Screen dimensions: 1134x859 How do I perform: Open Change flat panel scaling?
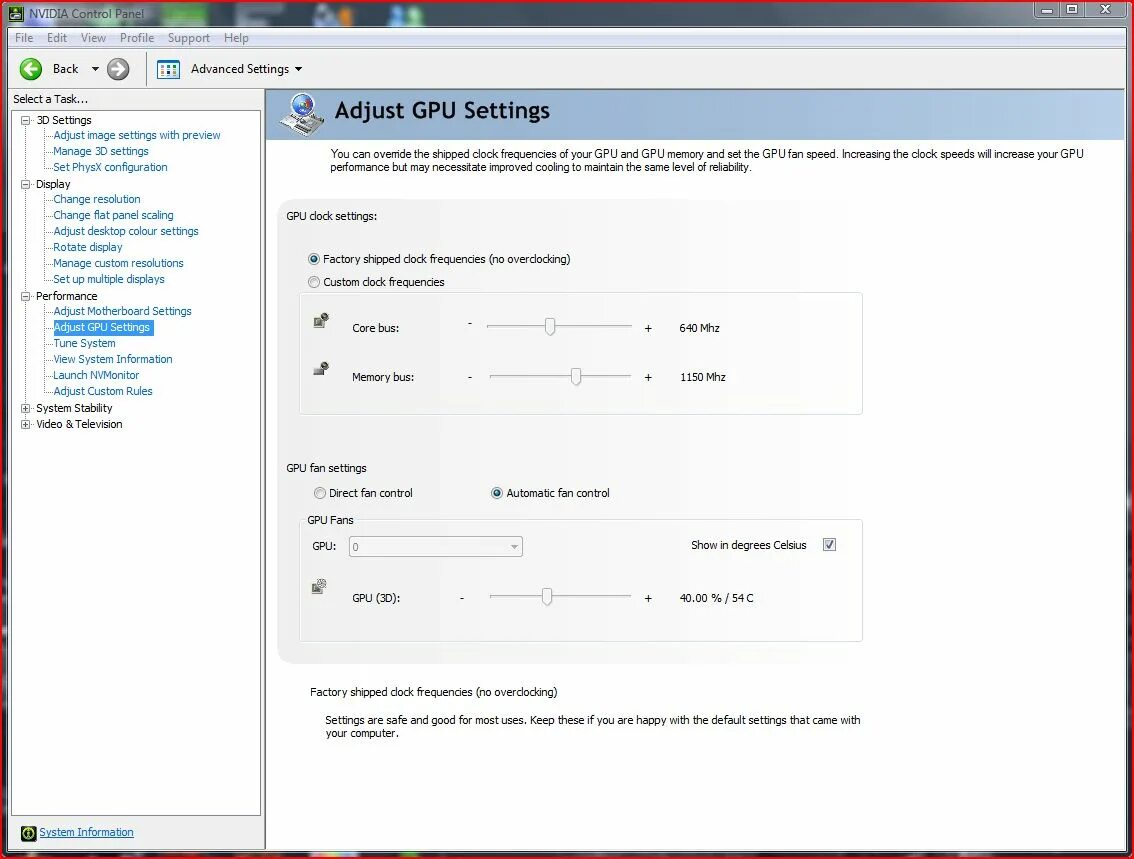(x=113, y=215)
